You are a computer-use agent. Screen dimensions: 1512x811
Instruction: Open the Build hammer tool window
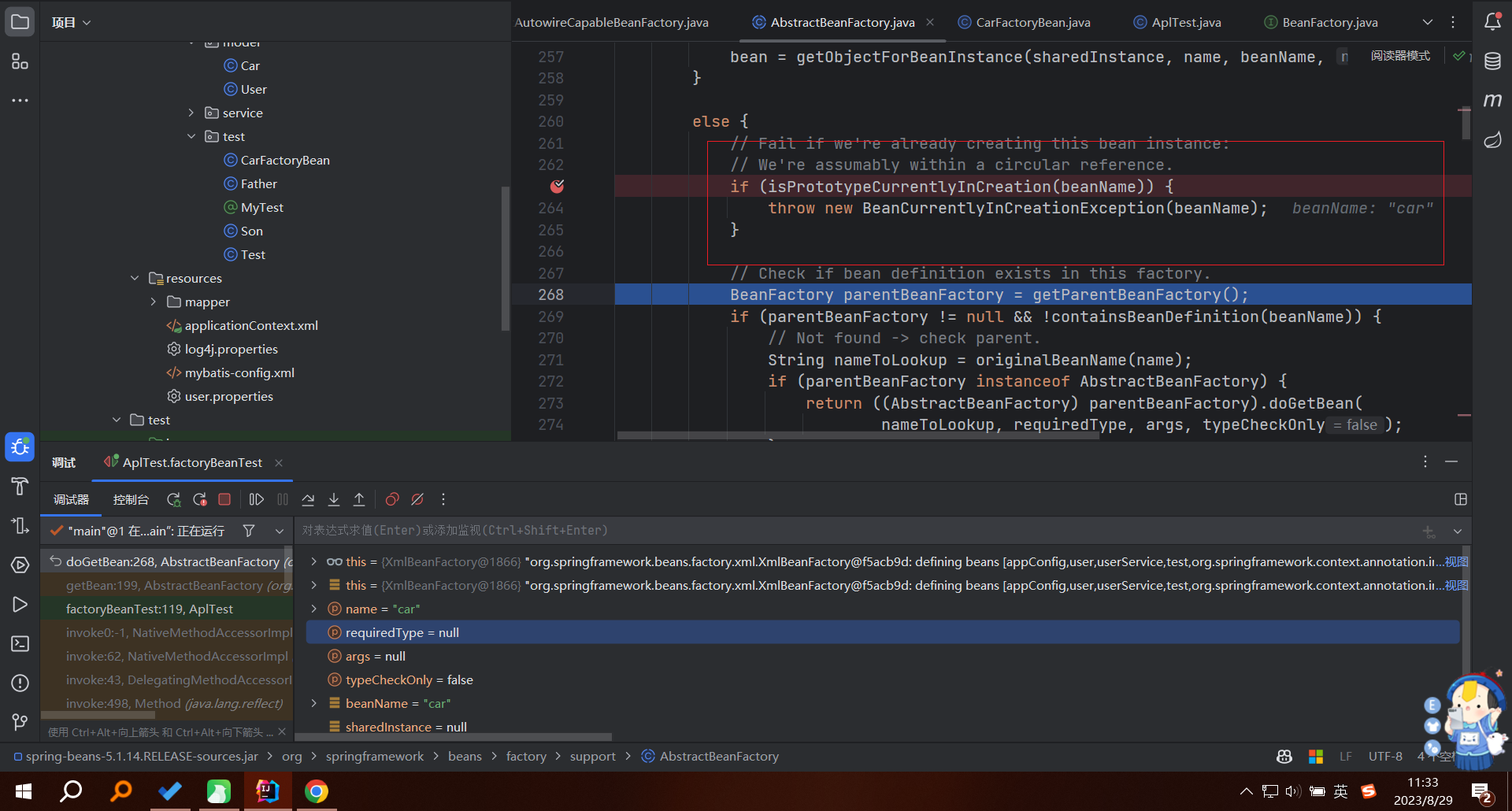coord(20,487)
